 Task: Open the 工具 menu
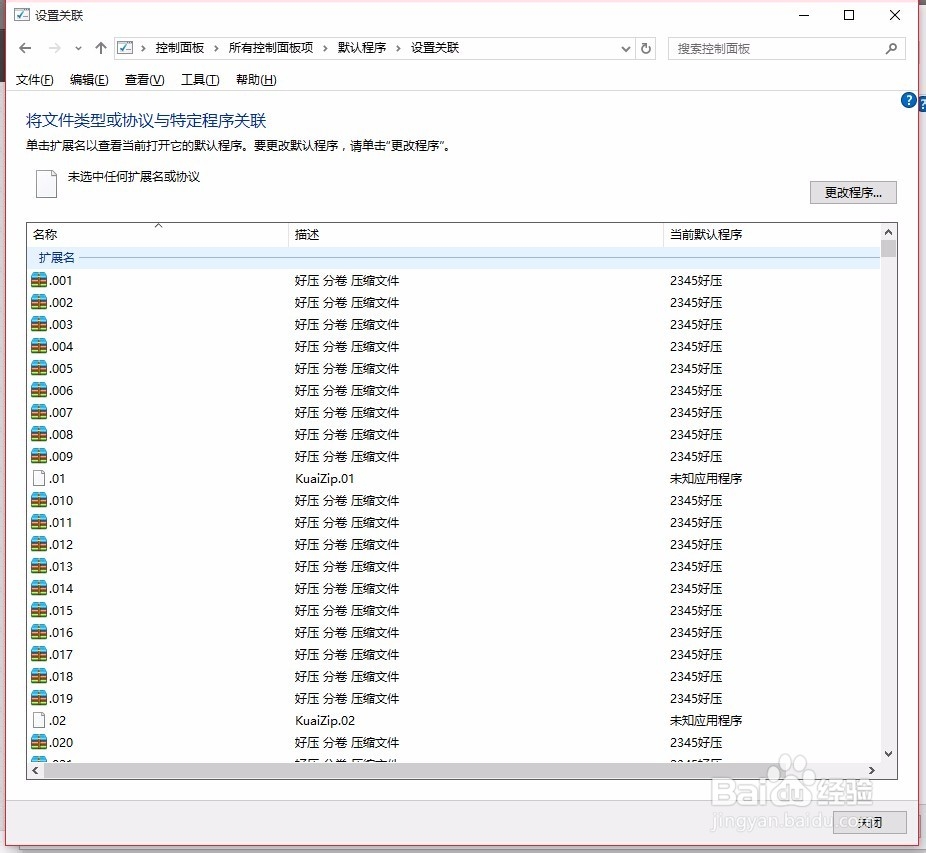(198, 80)
